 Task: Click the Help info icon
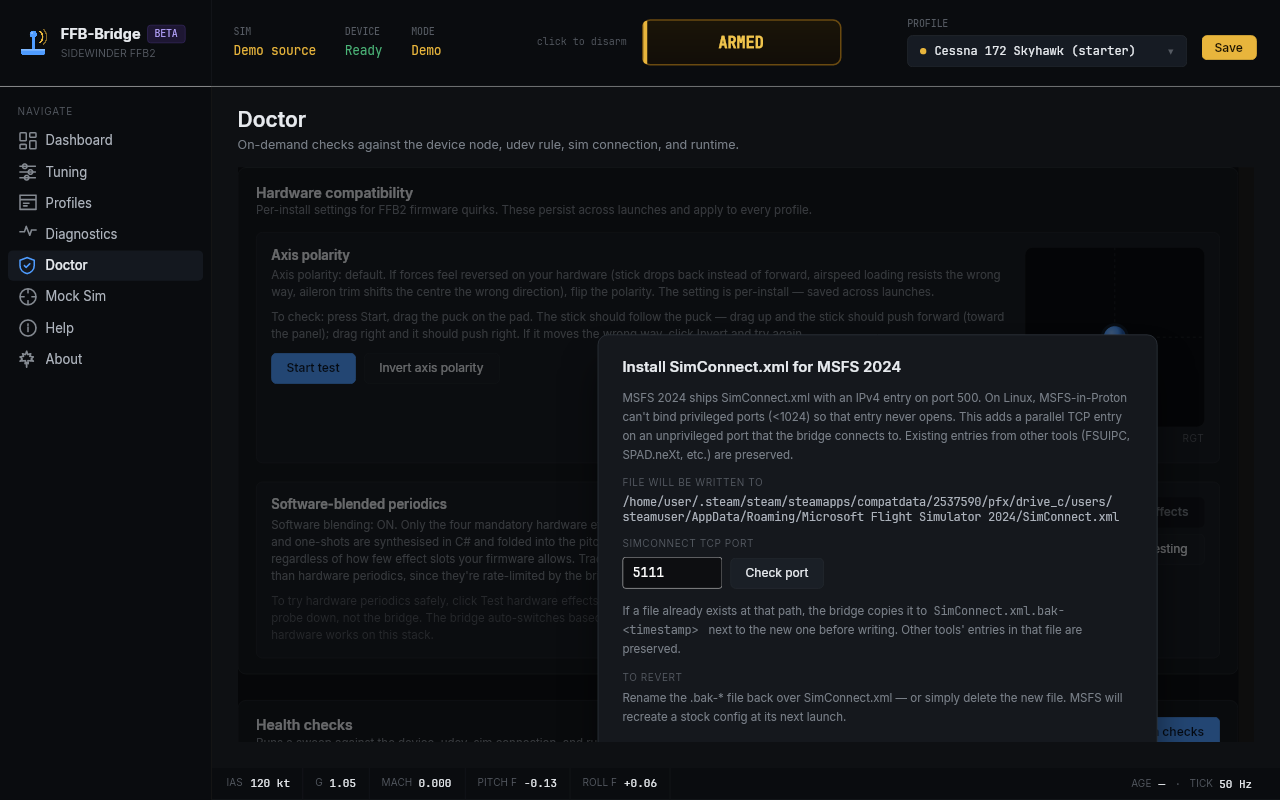(x=28, y=328)
